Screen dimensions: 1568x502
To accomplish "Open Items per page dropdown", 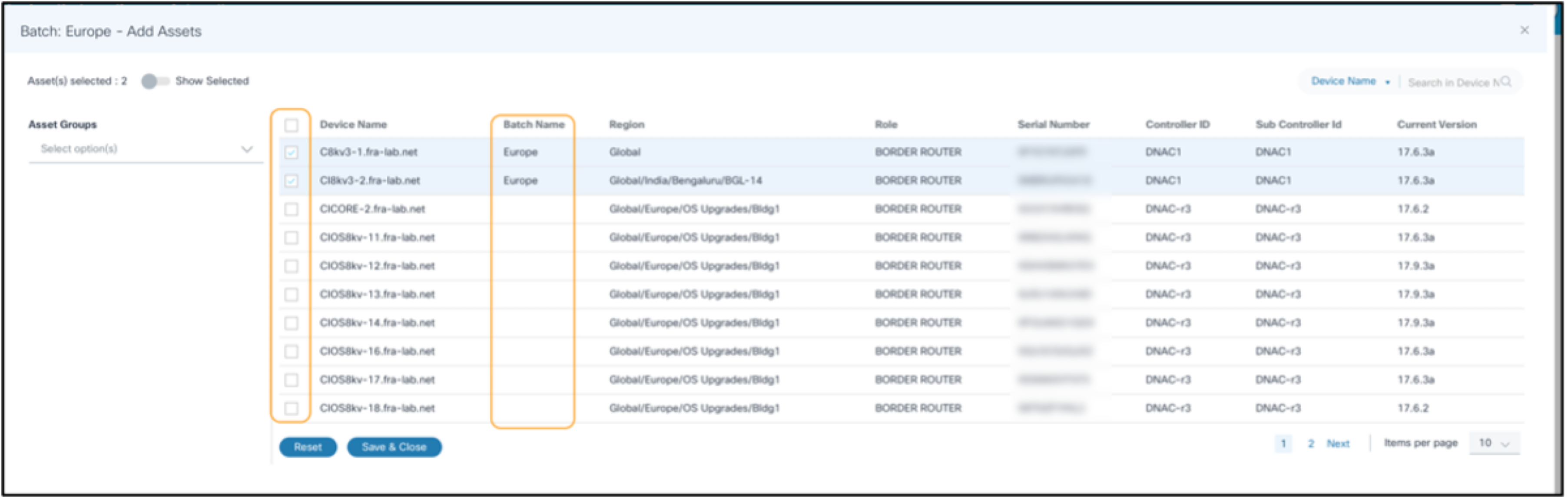I will tap(1493, 443).
